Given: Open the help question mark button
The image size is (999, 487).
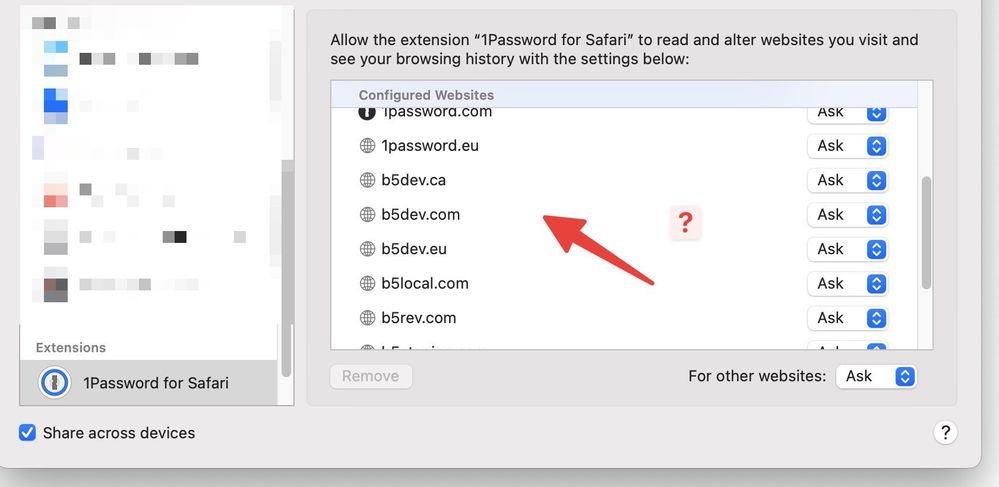Looking at the screenshot, I should coord(945,432).
